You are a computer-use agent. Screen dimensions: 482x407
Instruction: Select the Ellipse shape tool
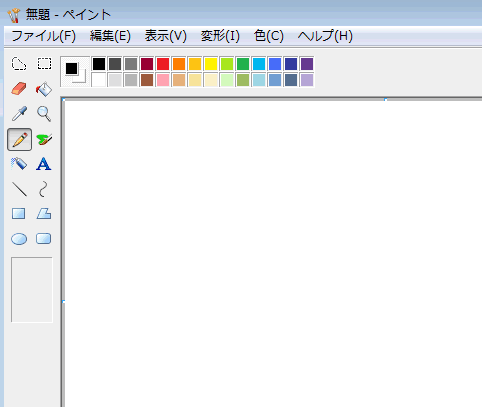[19, 239]
